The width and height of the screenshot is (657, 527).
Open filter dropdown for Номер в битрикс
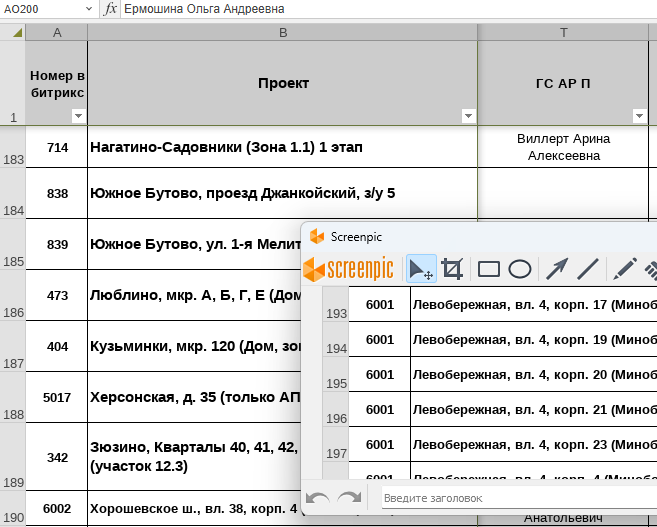(78, 116)
